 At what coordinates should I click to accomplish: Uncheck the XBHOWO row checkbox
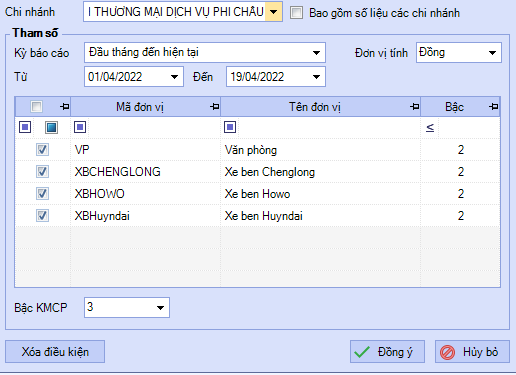click(x=42, y=193)
